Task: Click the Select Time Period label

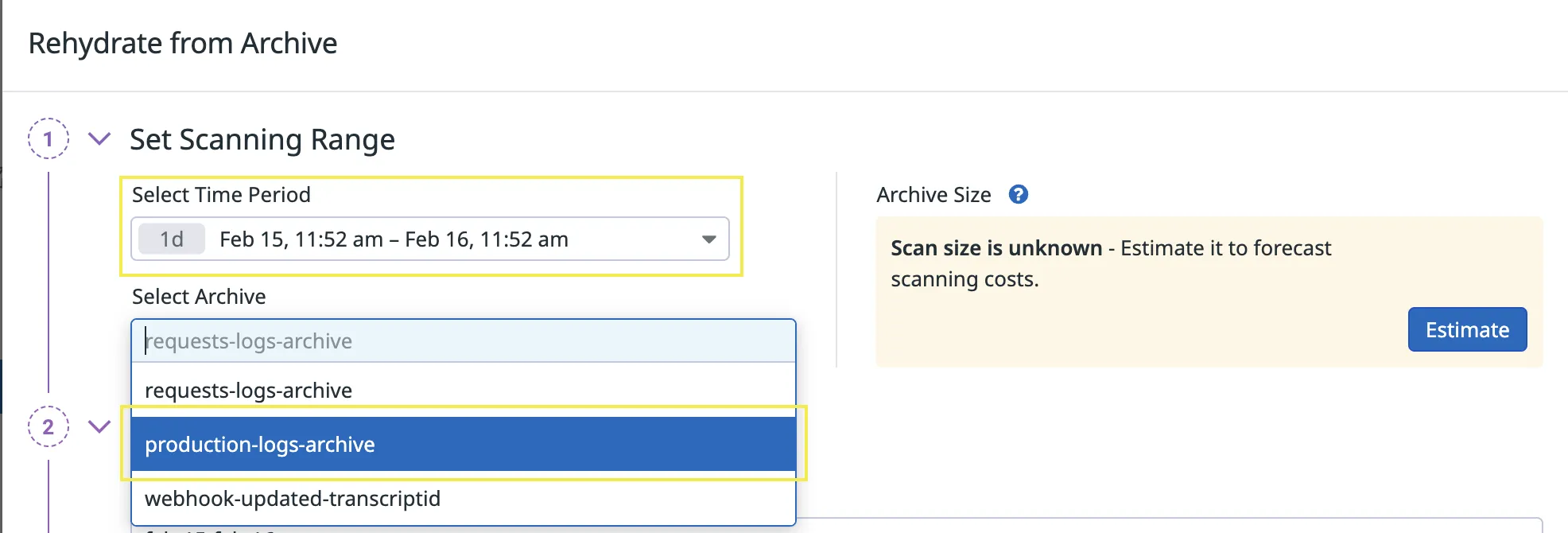Action: click(x=221, y=195)
